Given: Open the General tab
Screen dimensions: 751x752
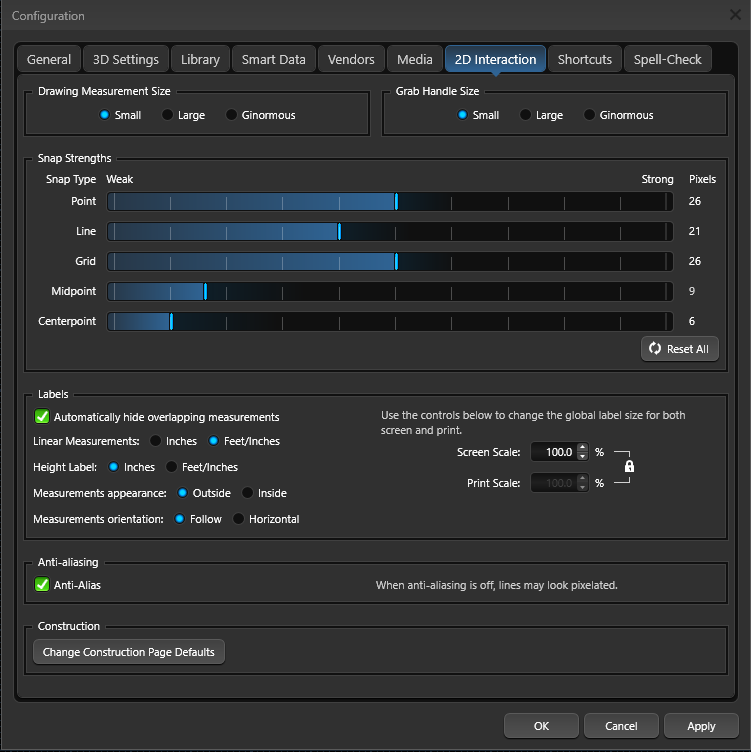Looking at the screenshot, I should [x=49, y=59].
